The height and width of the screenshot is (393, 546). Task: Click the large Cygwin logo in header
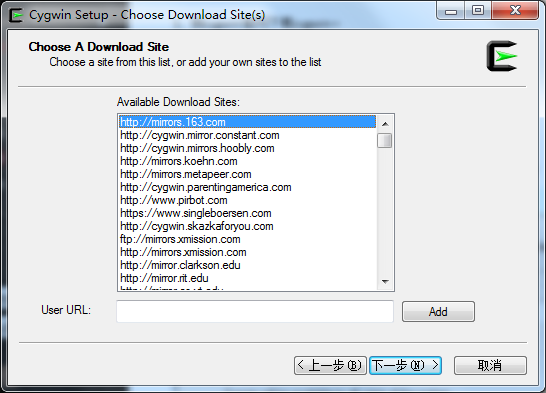coord(502,56)
